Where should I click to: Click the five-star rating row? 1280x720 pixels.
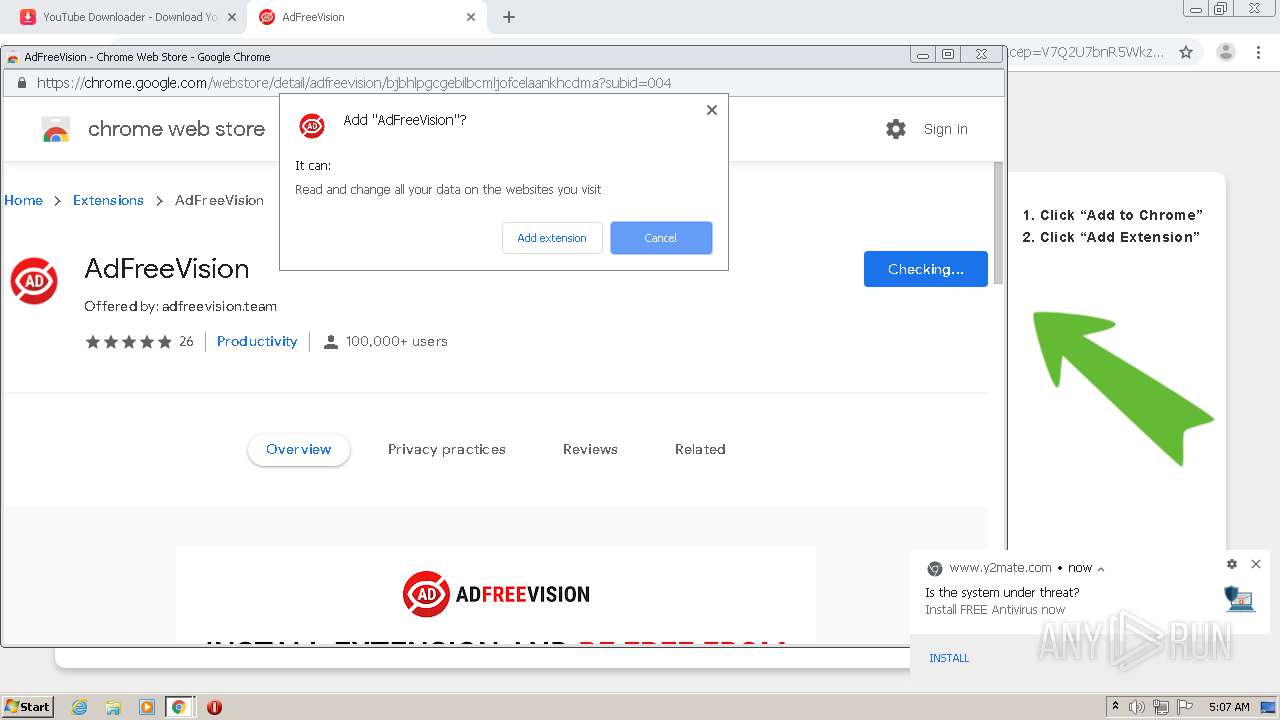click(129, 342)
